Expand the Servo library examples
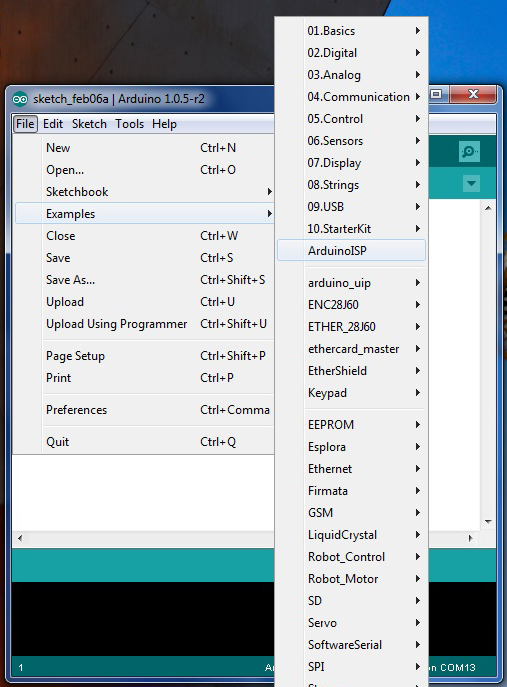The height and width of the screenshot is (687, 507). point(351,623)
